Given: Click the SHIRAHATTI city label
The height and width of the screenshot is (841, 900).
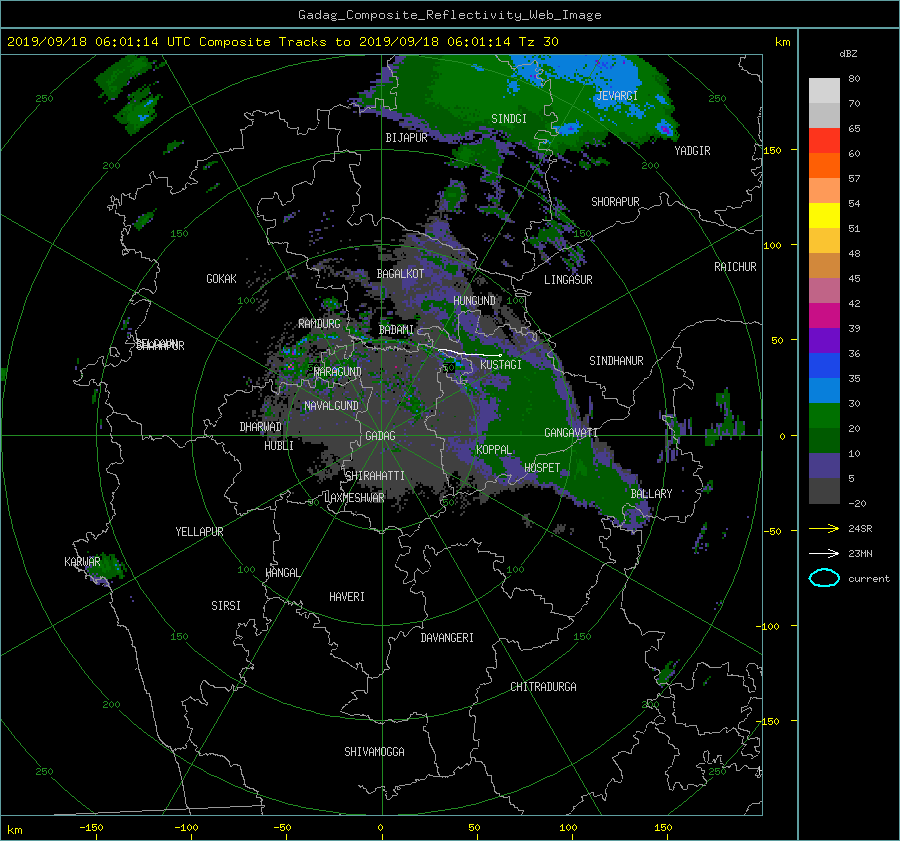Looking at the screenshot, I should (x=375, y=476).
